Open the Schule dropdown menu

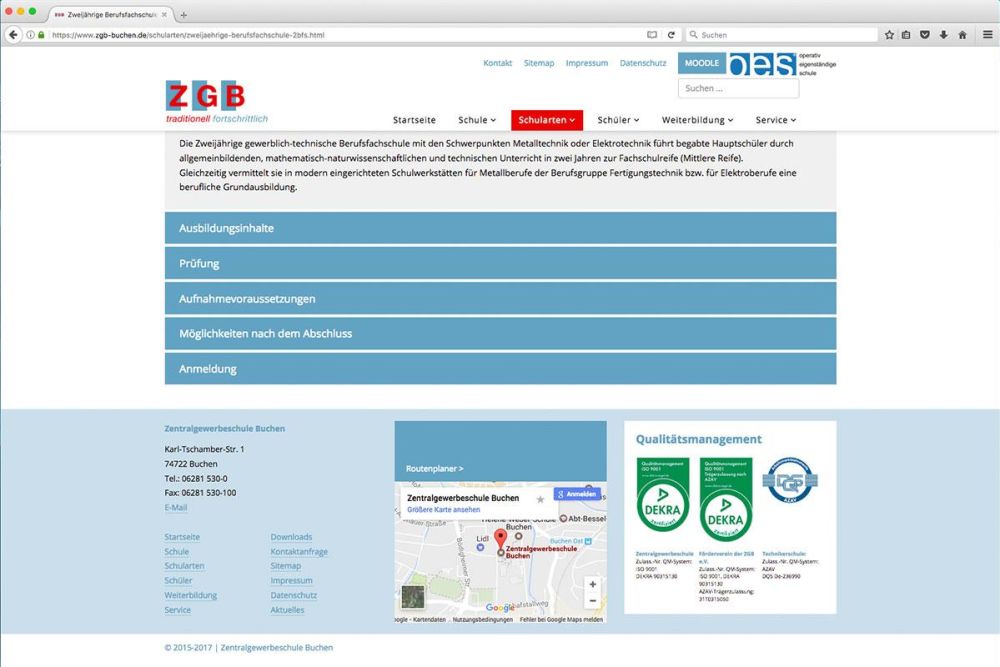point(477,119)
